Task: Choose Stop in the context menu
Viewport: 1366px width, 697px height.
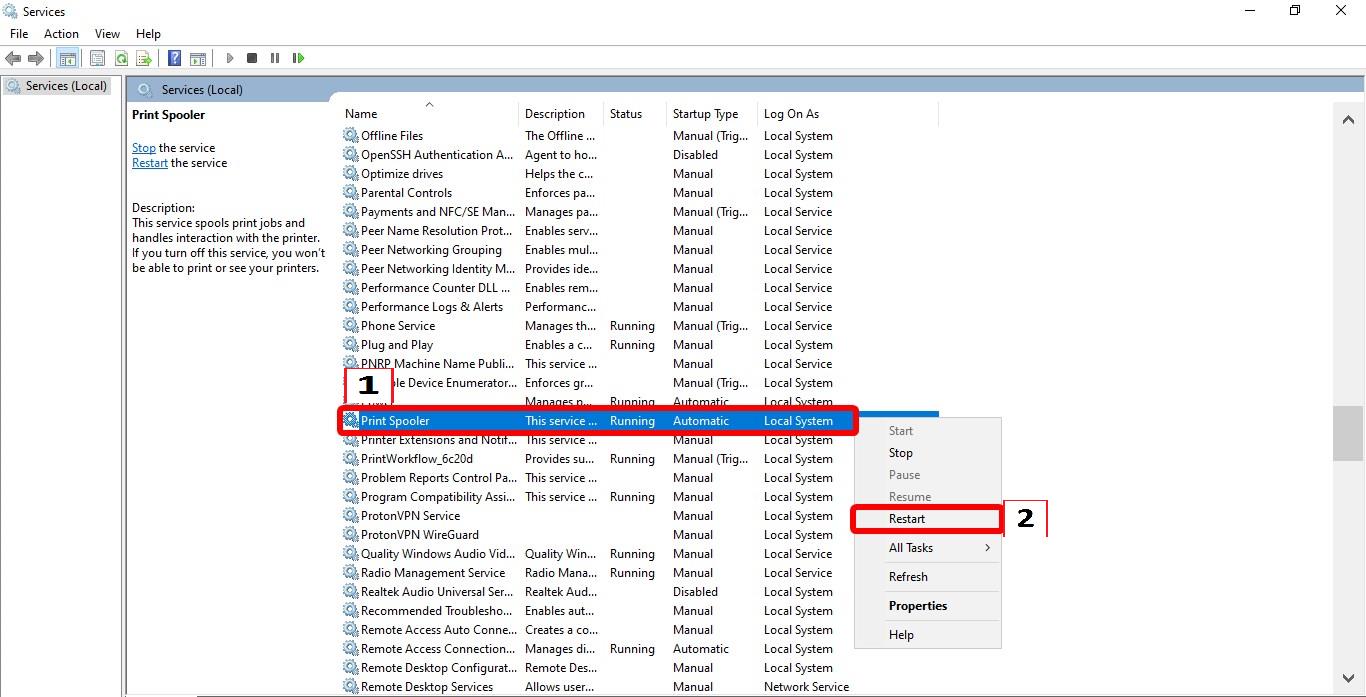Action: pos(927,453)
